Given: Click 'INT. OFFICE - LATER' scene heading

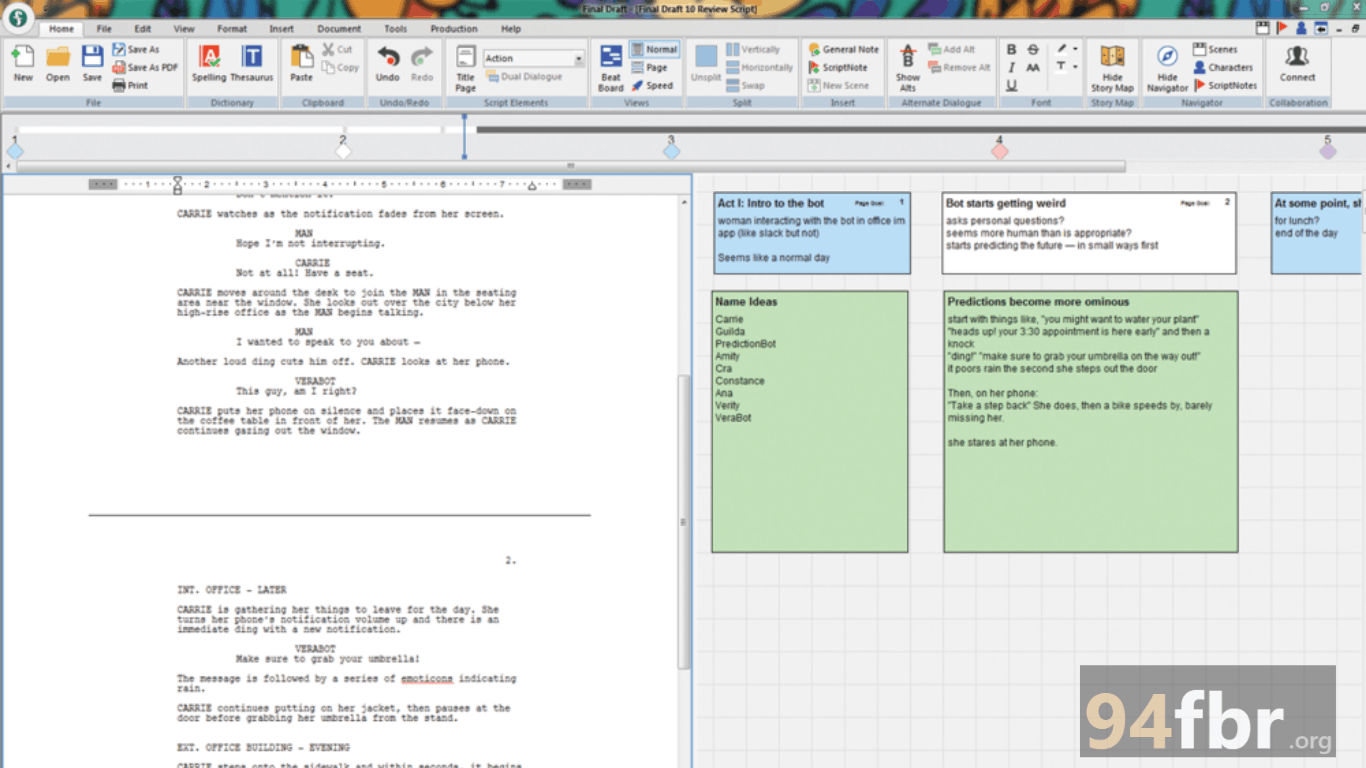Looking at the screenshot, I should click(x=232, y=590).
